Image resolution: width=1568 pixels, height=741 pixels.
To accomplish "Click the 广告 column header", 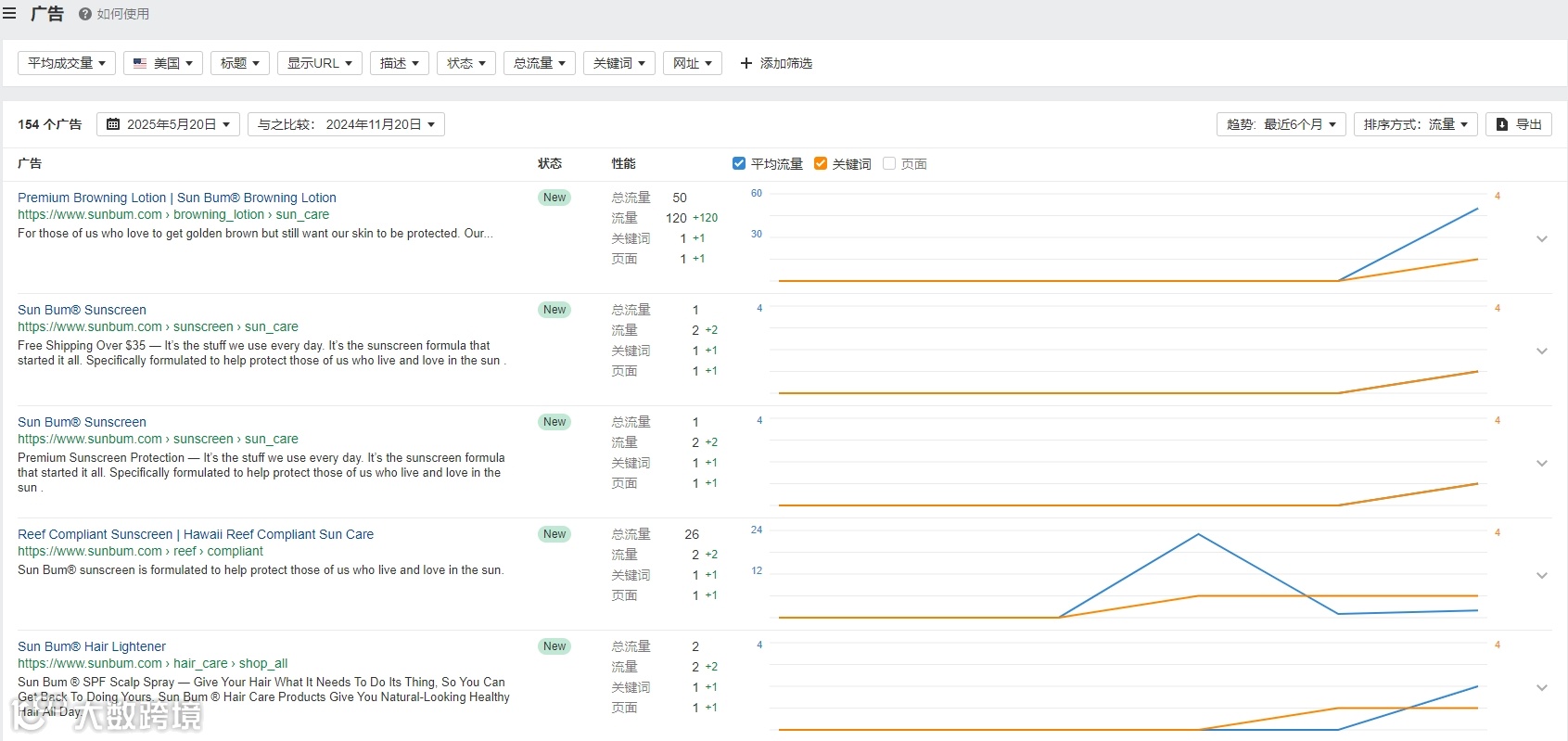I will 30,163.
